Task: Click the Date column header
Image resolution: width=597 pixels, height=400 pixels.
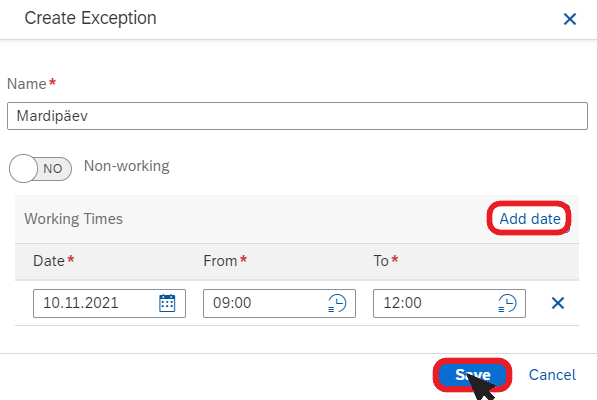Action: pyautogui.click(x=49, y=261)
